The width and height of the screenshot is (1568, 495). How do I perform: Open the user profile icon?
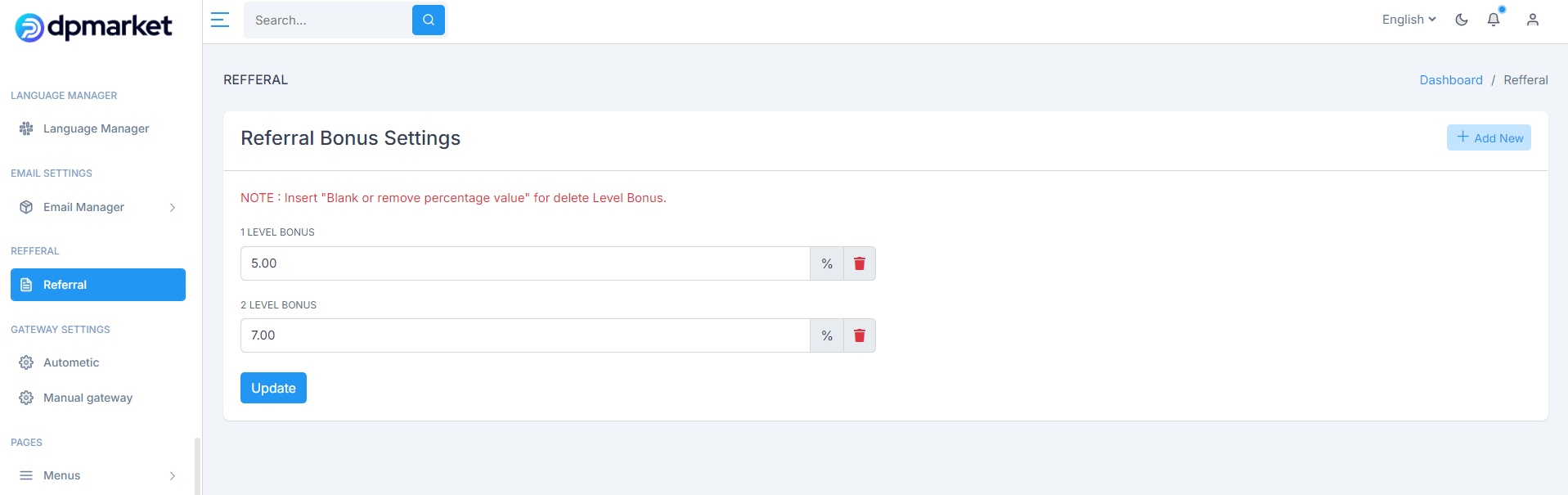tap(1533, 20)
